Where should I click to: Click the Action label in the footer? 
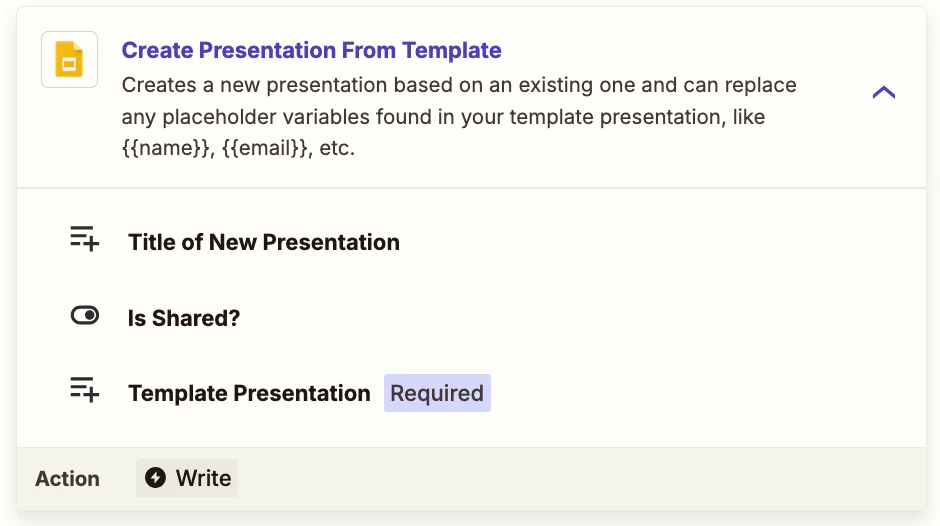coord(68,479)
